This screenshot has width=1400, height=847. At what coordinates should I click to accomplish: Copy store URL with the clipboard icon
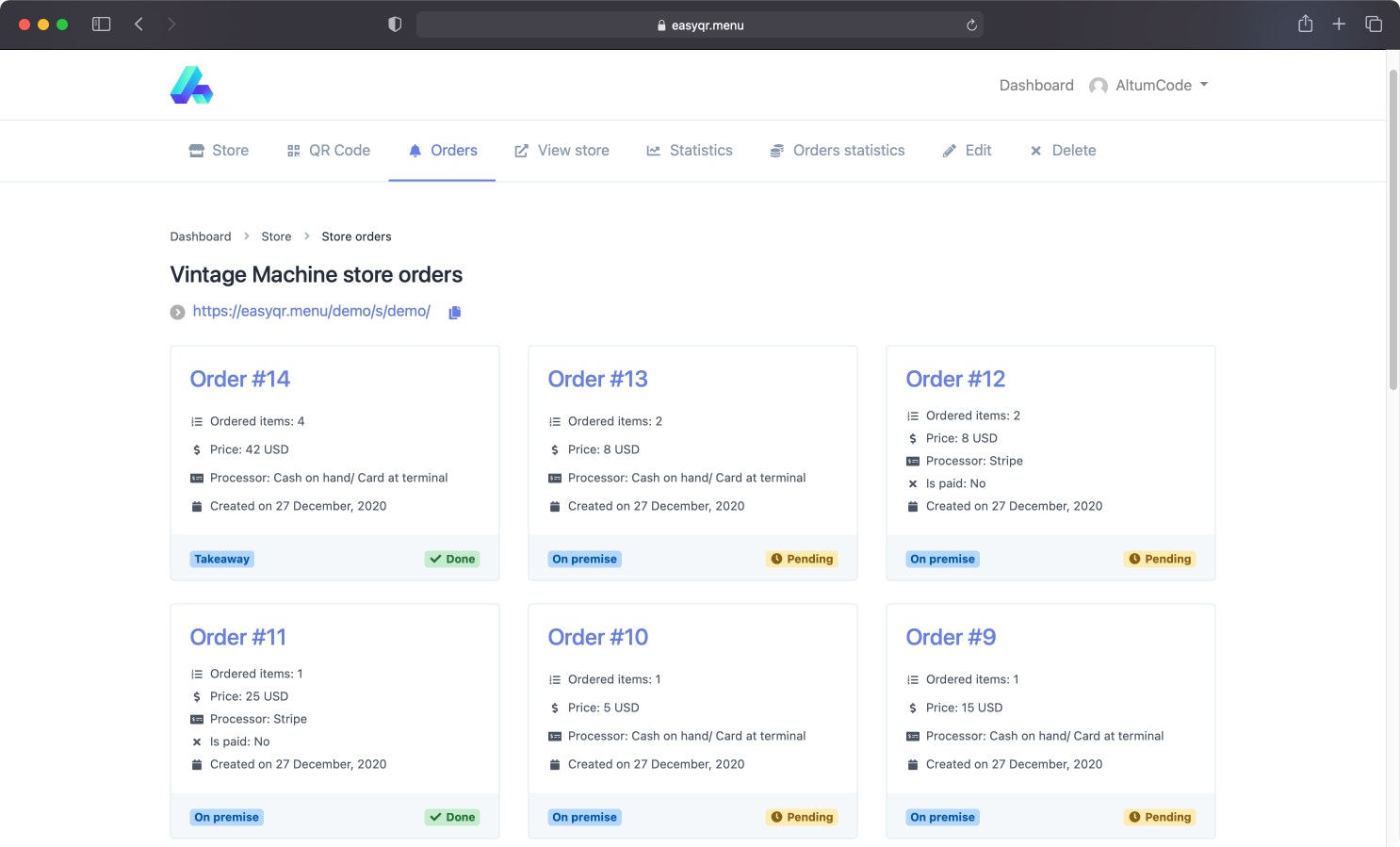pos(455,313)
